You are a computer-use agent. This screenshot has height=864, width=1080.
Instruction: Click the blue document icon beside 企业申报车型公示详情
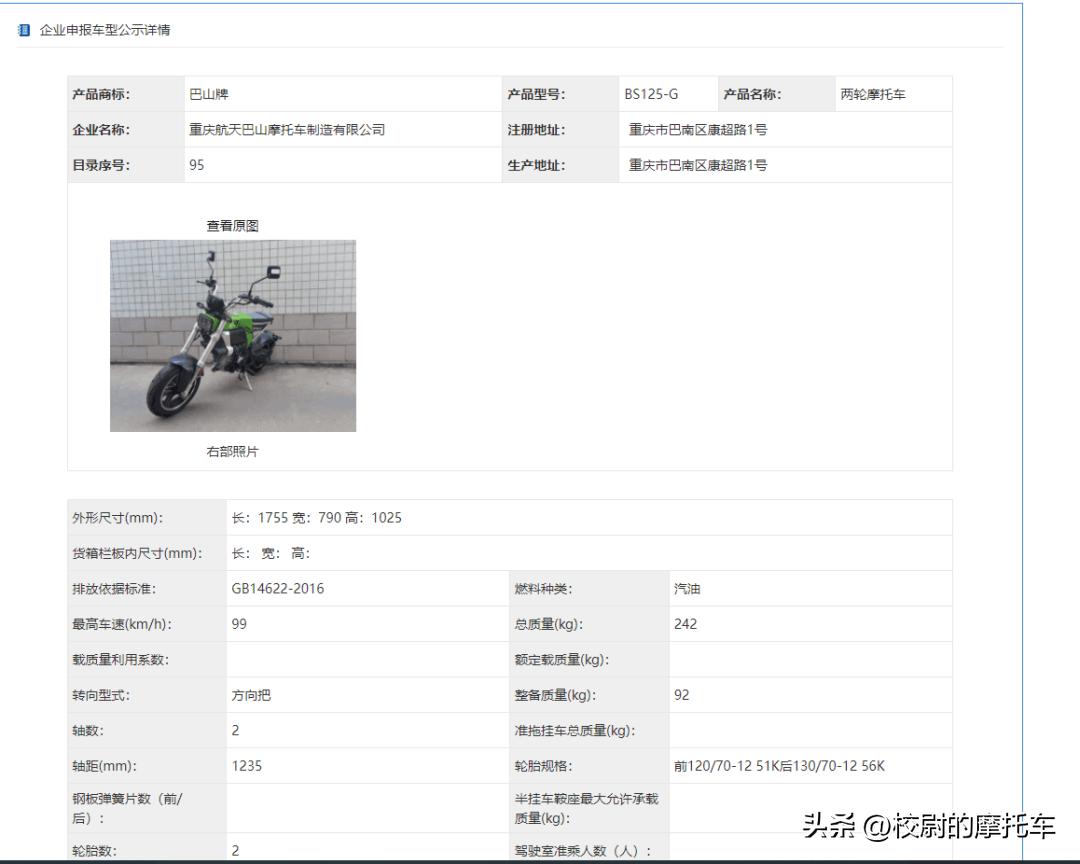[x=24, y=30]
